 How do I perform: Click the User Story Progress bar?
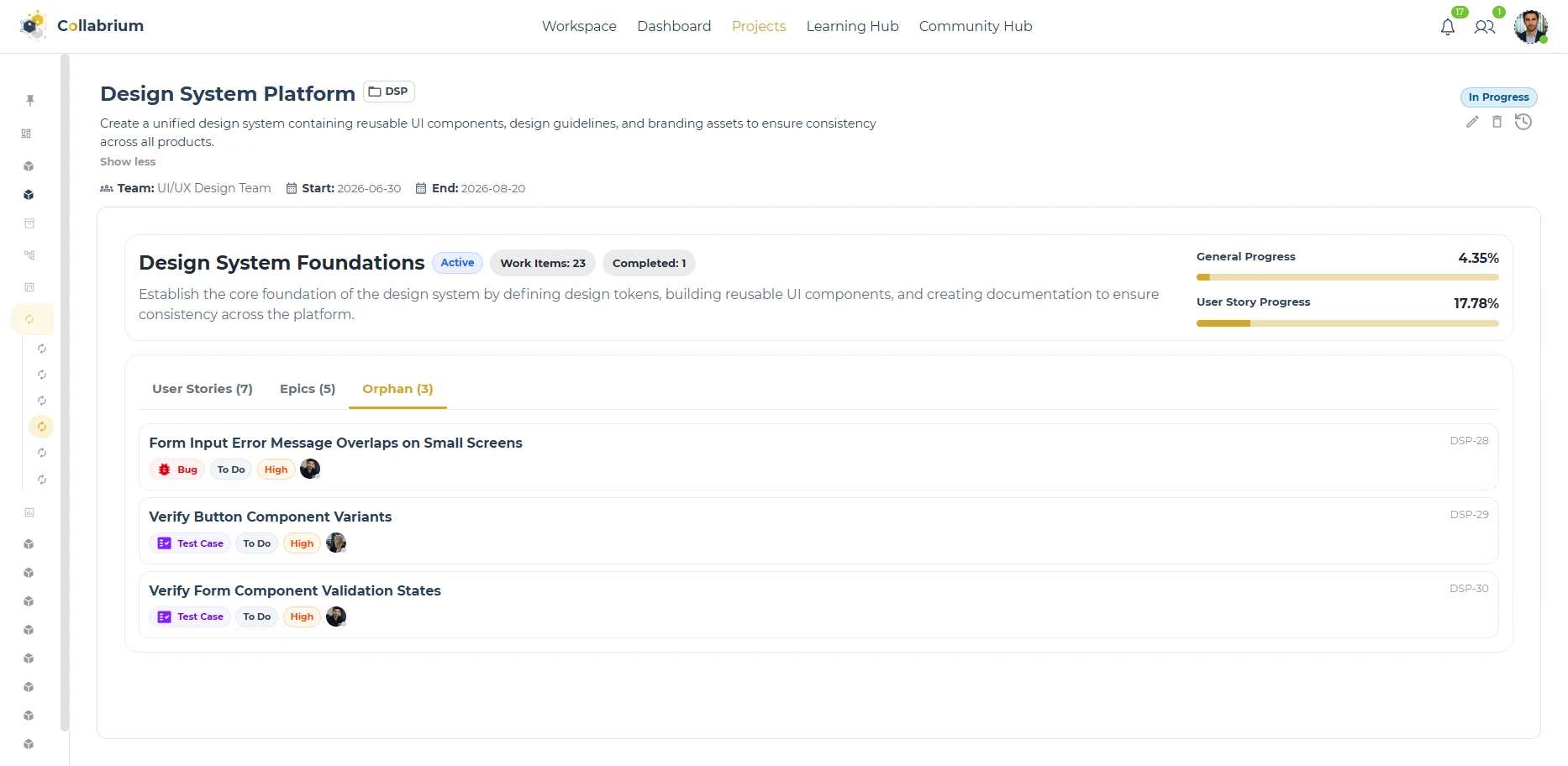[1348, 323]
